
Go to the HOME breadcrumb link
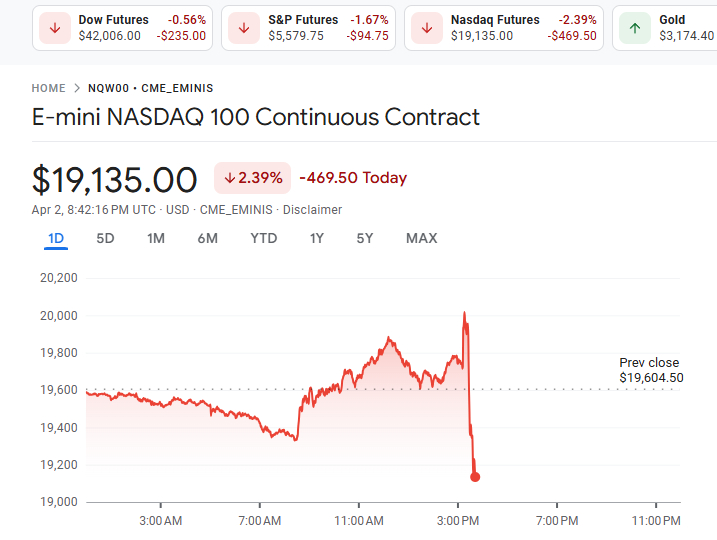tap(49, 89)
